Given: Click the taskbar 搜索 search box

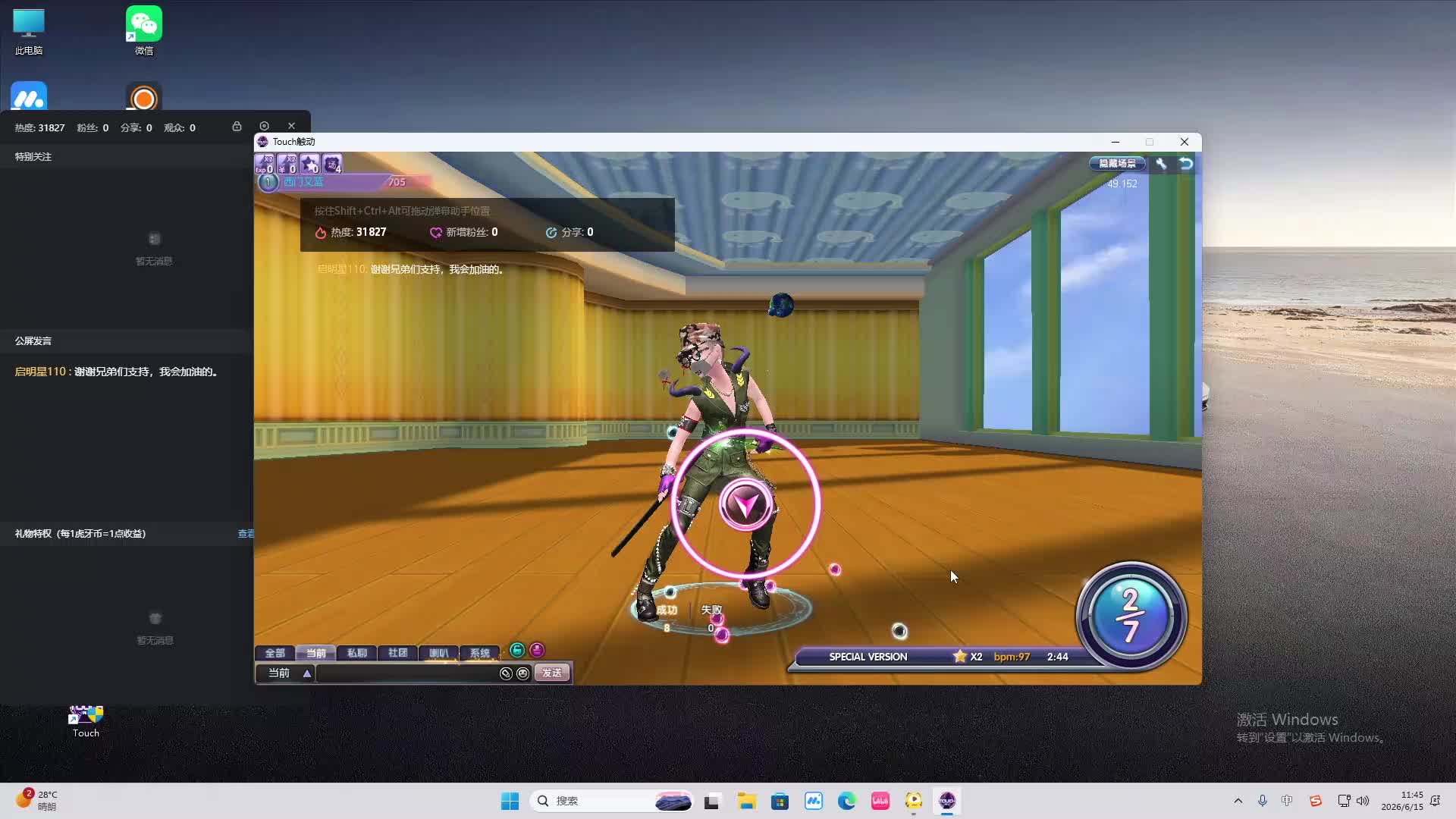Looking at the screenshot, I should [613, 801].
